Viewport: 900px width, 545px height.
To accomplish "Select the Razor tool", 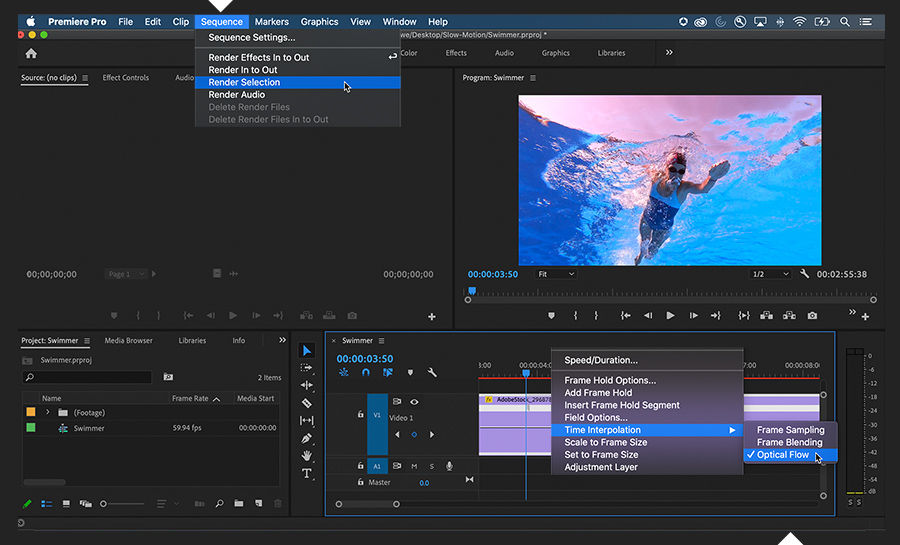I will pyautogui.click(x=307, y=403).
